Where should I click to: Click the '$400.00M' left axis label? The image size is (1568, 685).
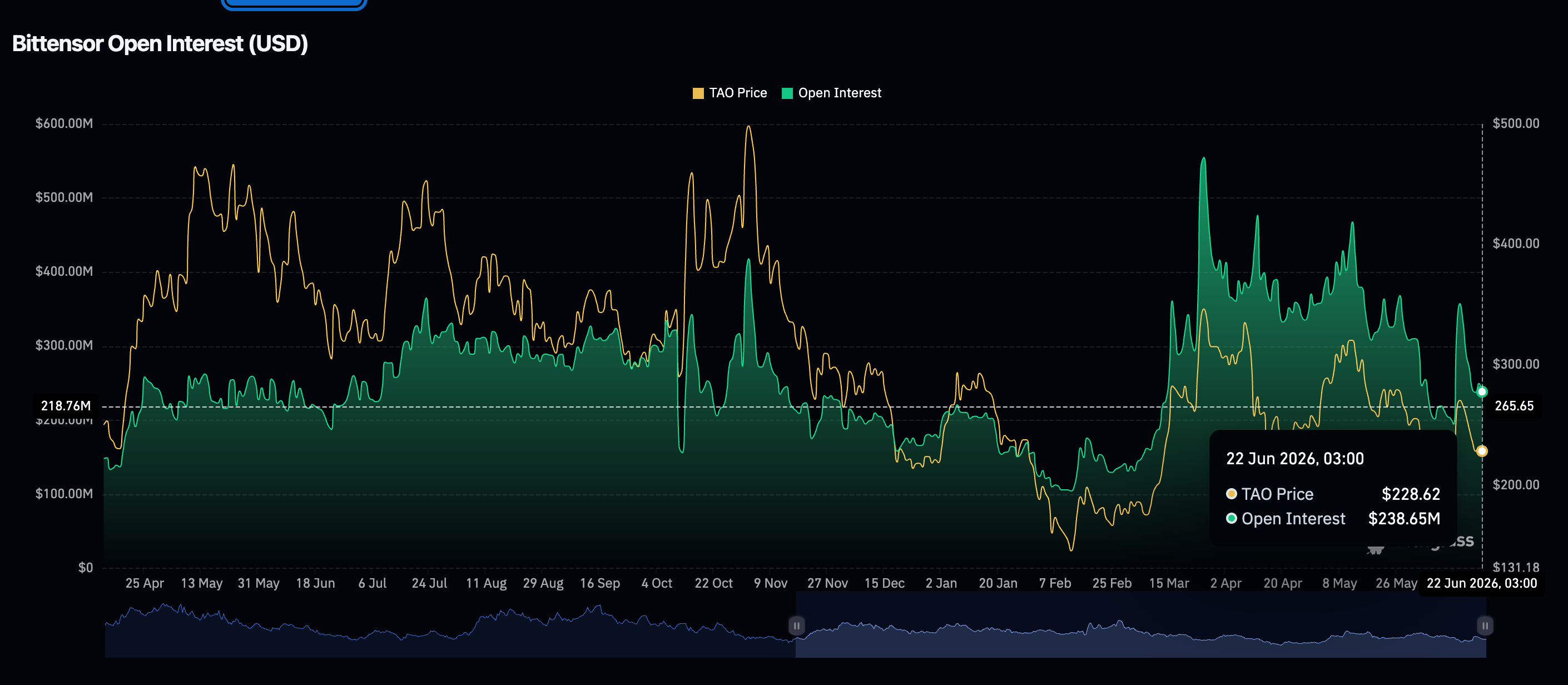[64, 271]
